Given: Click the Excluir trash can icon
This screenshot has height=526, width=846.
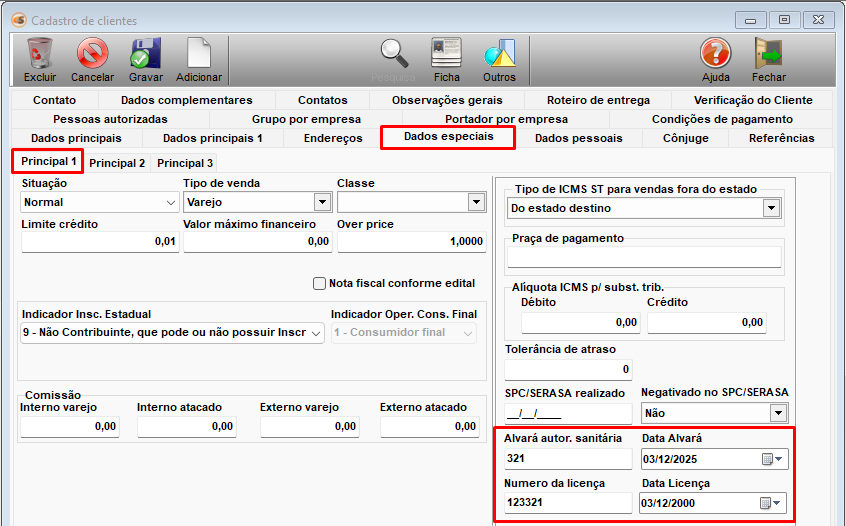Looking at the screenshot, I should (x=39, y=53).
